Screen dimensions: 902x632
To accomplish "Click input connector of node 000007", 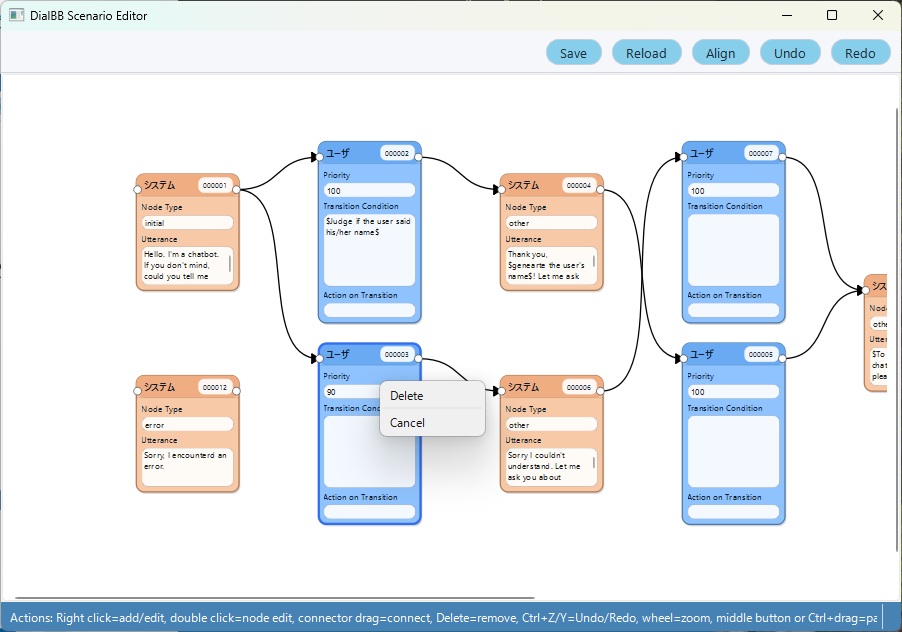I will pos(683,157).
